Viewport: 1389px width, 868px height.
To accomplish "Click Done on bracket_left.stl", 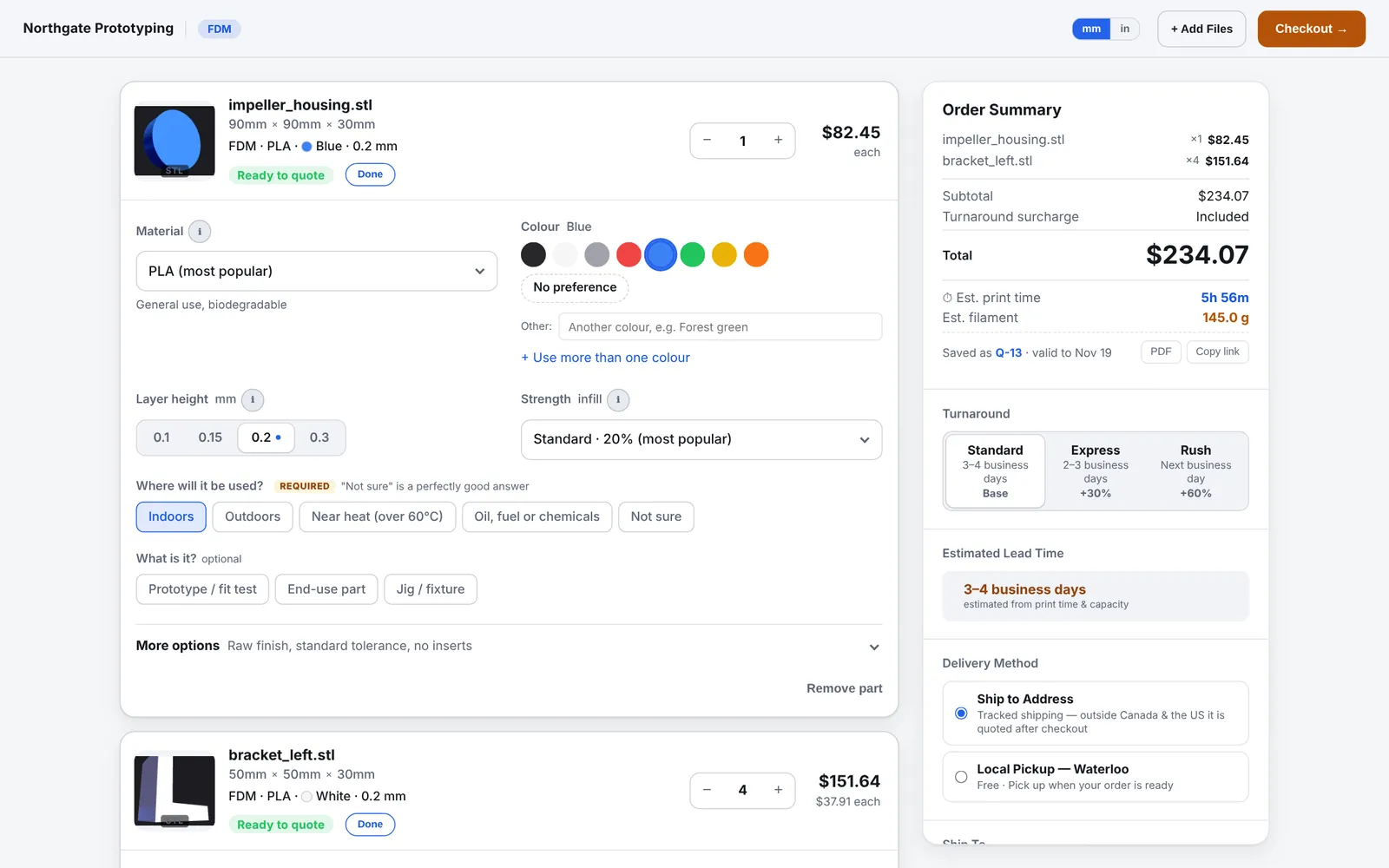I will pos(370,825).
